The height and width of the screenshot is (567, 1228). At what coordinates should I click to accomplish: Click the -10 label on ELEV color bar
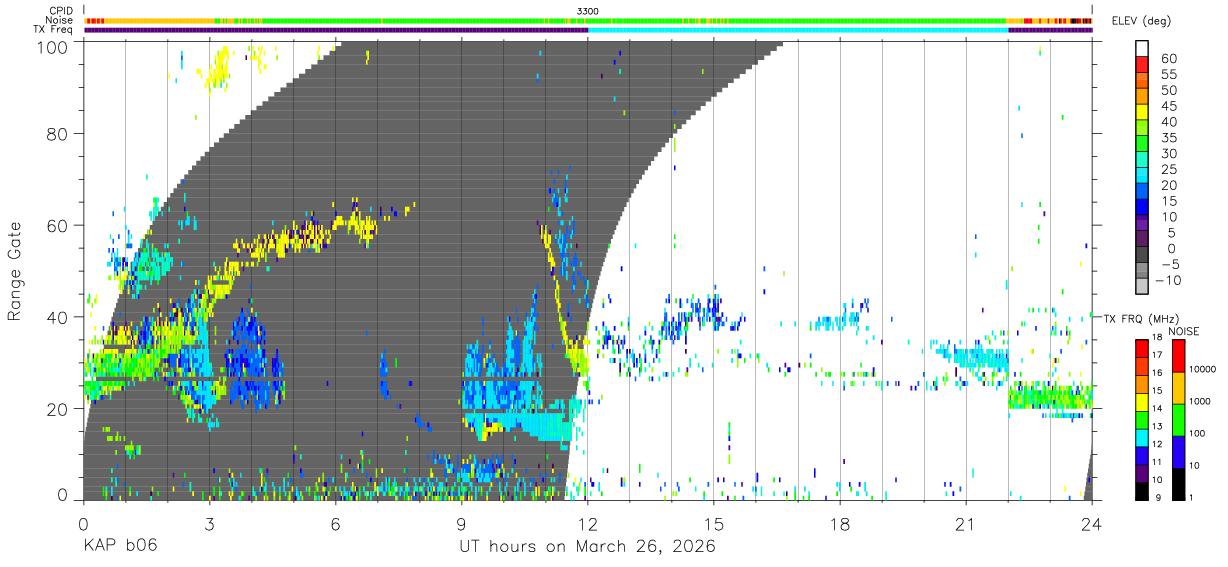1166,280
